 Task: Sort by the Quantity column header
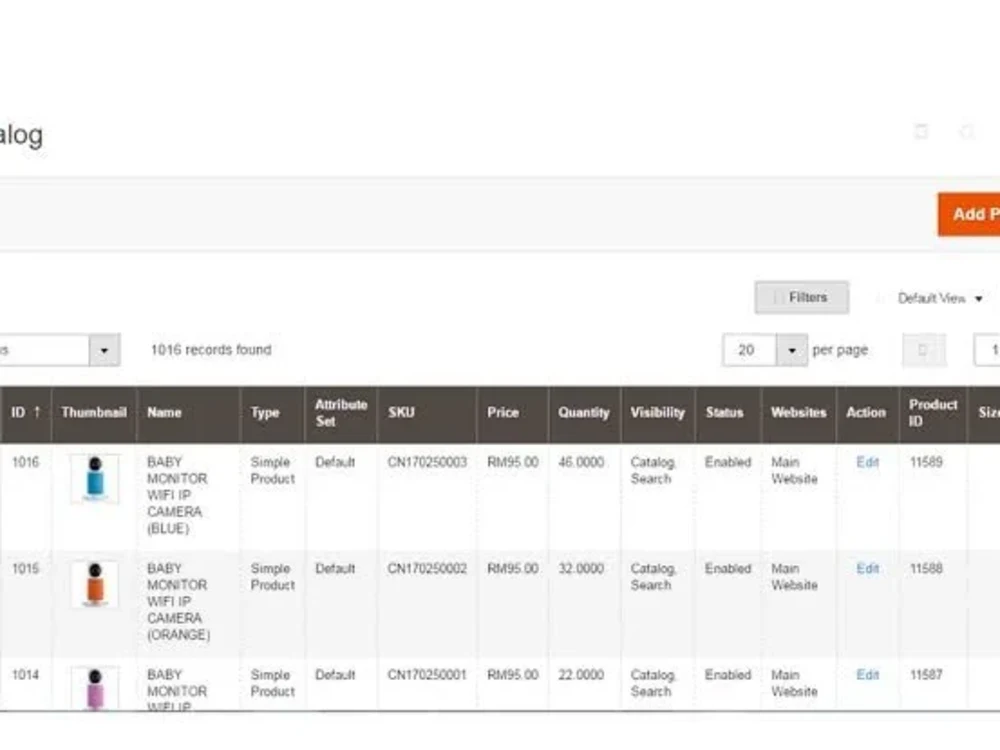click(x=584, y=413)
